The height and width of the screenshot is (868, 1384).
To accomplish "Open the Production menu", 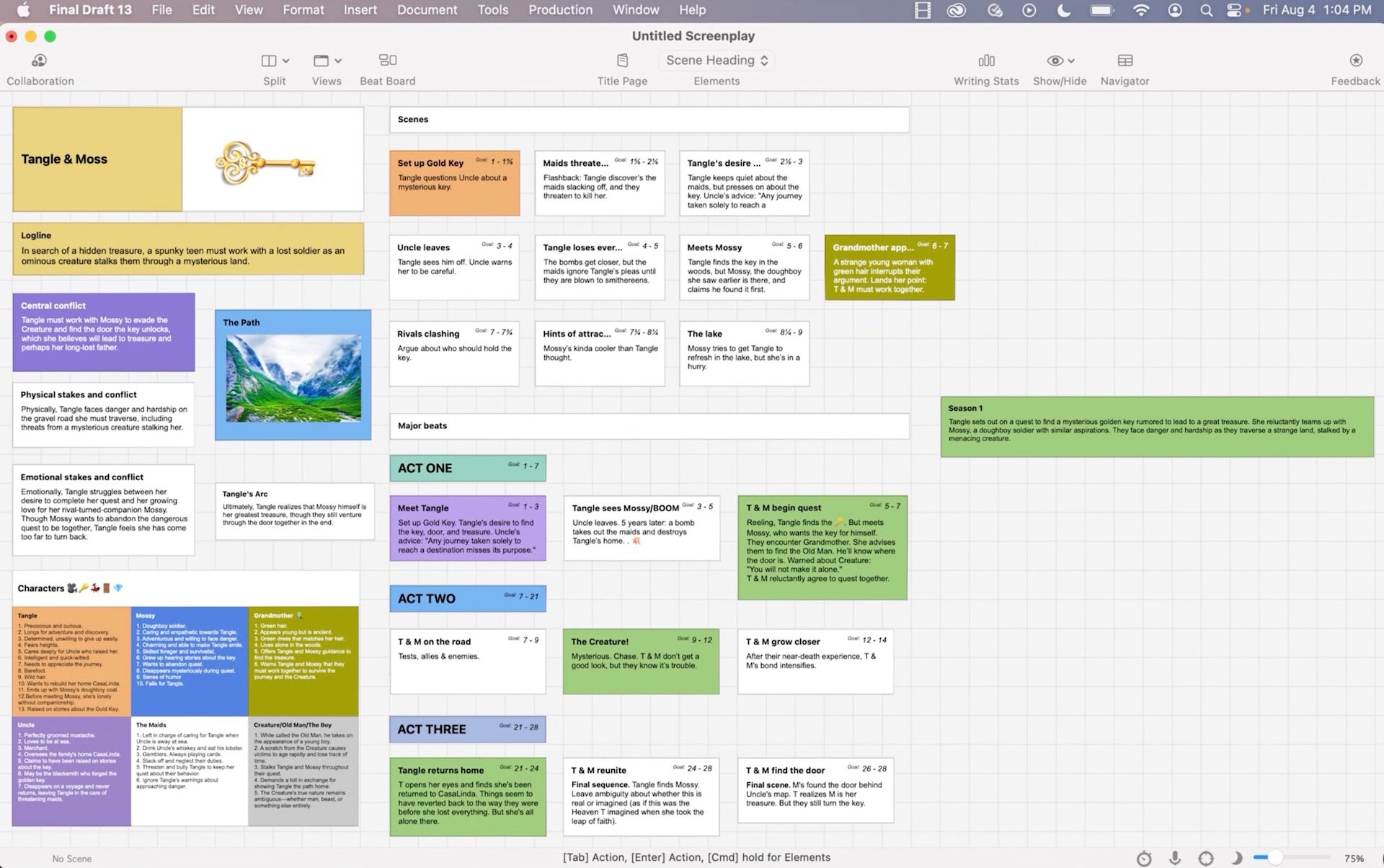I will pos(560,9).
